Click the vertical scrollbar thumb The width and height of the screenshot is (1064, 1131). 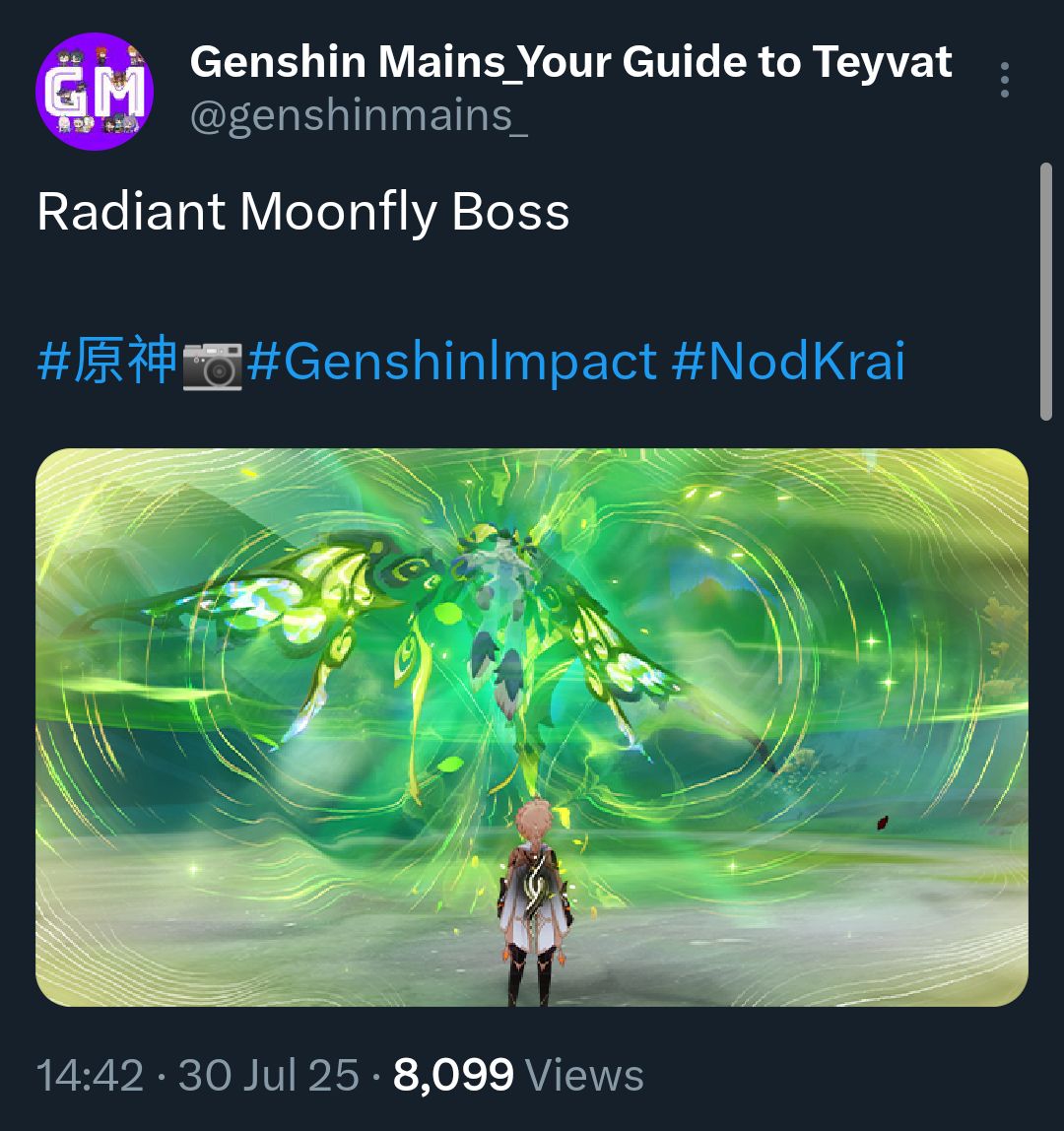pos(1045,292)
